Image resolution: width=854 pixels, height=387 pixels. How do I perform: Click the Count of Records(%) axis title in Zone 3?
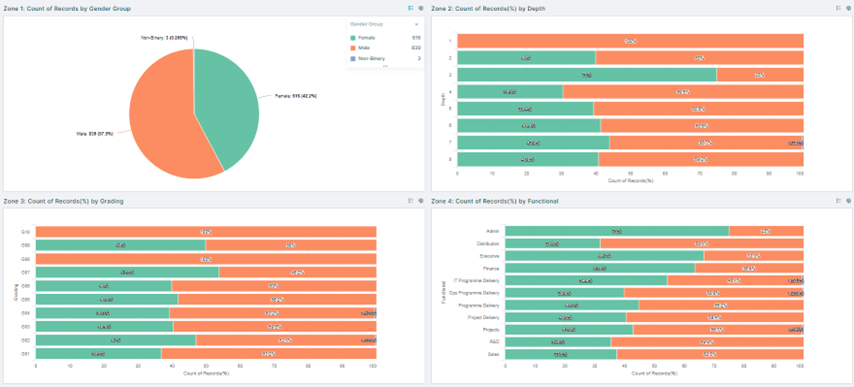pyautogui.click(x=206, y=374)
